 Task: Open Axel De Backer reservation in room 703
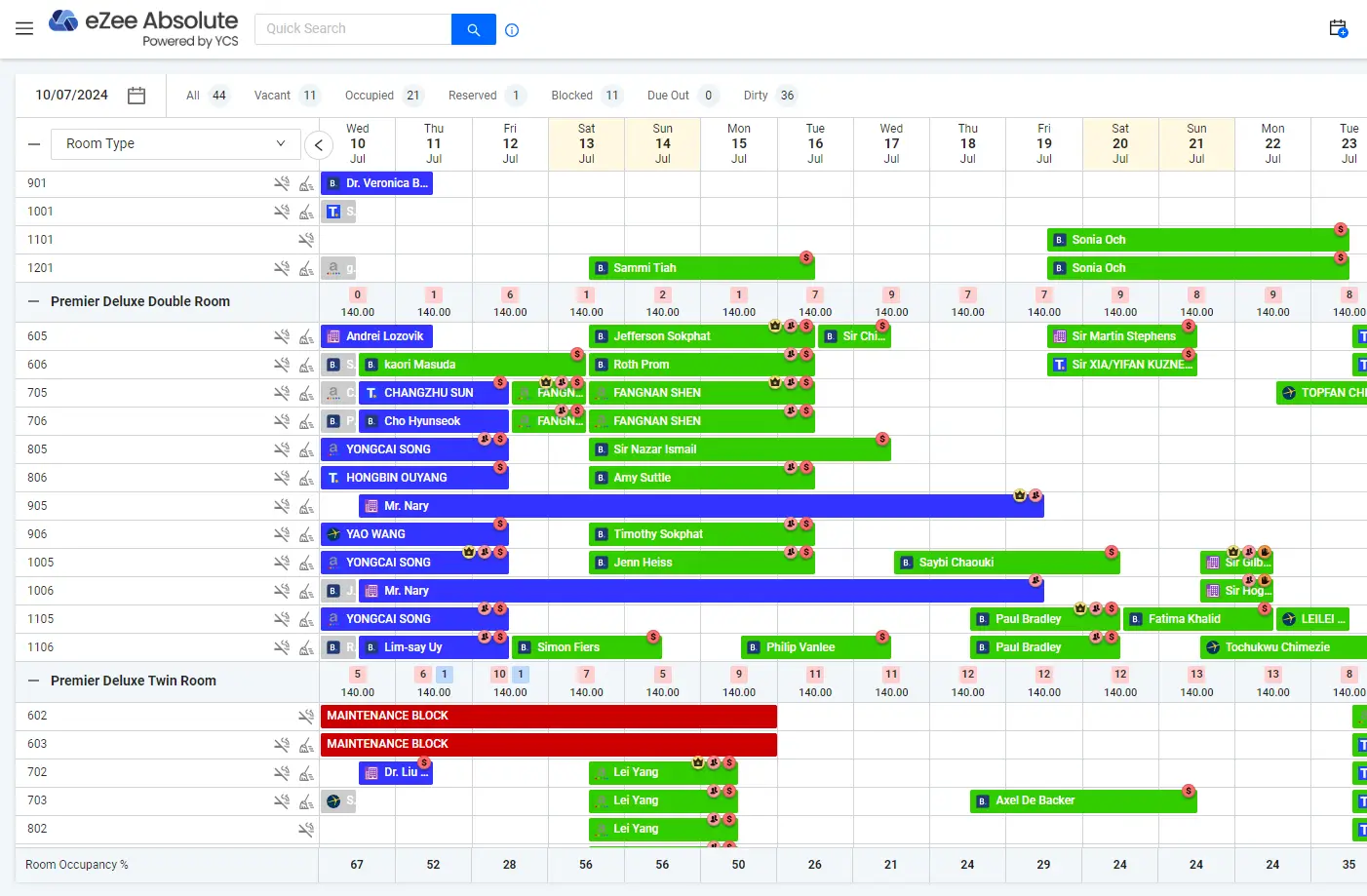1082,800
